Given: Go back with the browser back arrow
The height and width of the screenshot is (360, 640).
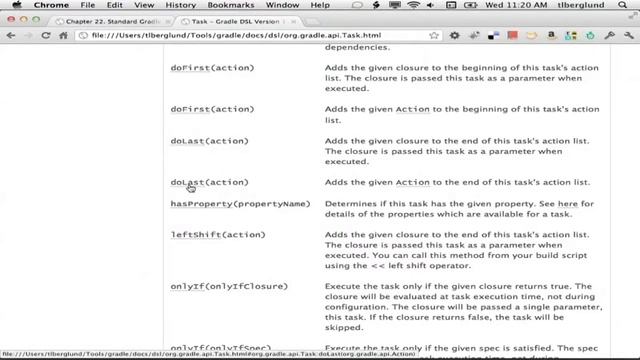Looking at the screenshot, I should pyautogui.click(x=11, y=36).
